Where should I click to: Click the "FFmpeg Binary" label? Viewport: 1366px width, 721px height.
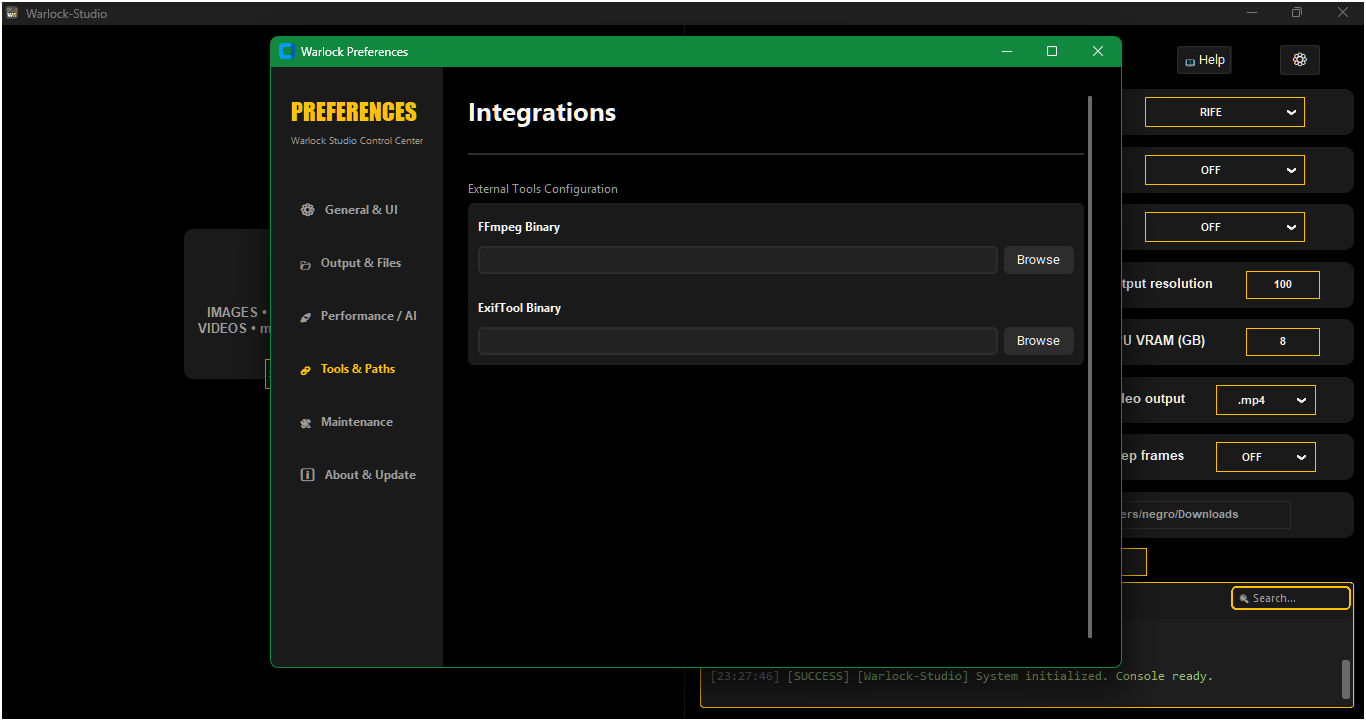pyautogui.click(x=519, y=227)
